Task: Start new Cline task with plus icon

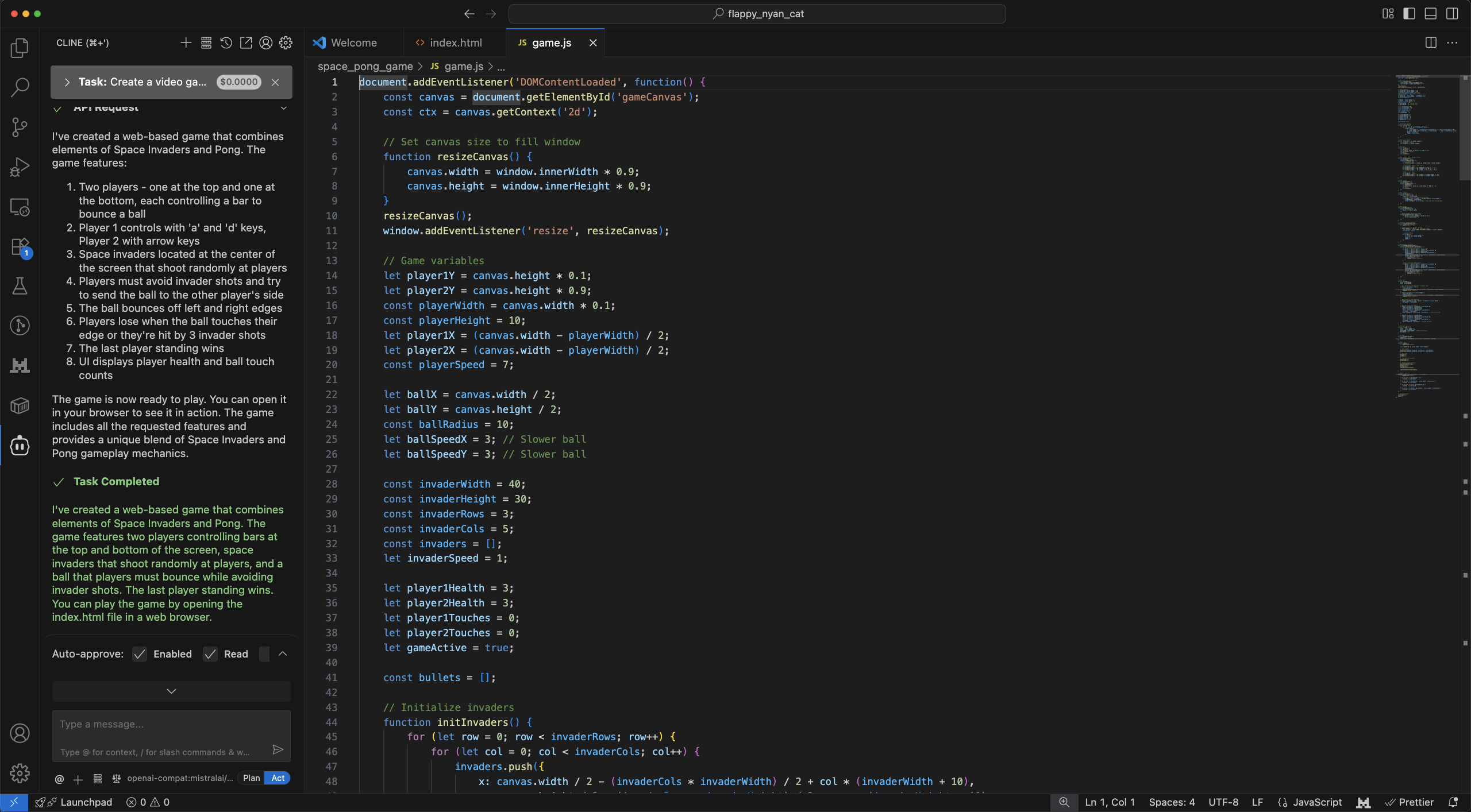Action: point(186,43)
